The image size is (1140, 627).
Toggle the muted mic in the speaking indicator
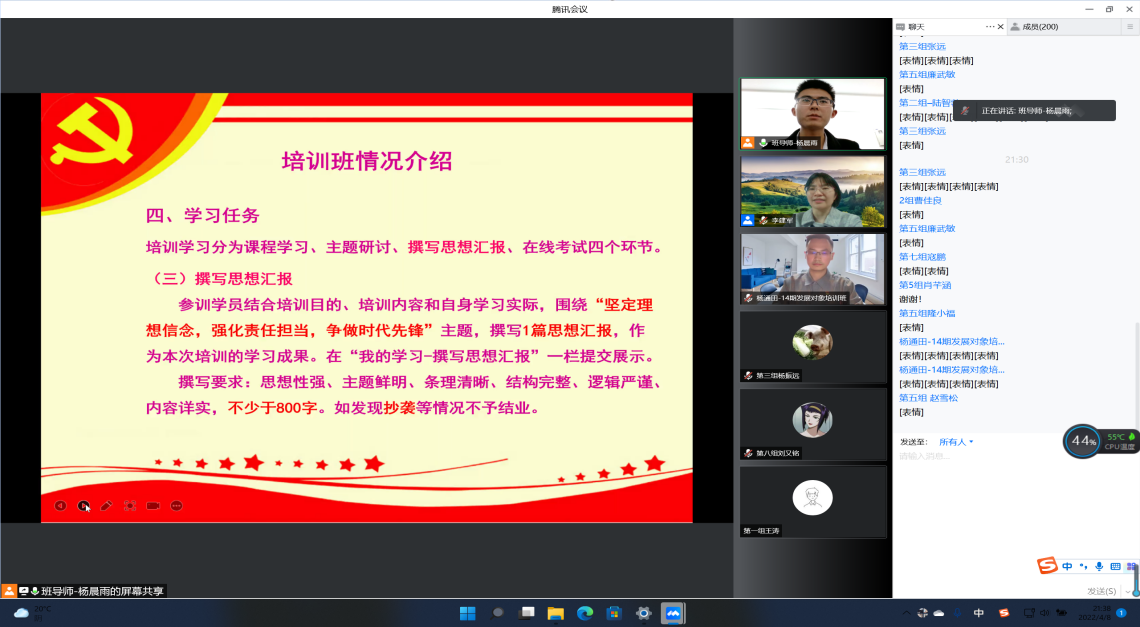(x=965, y=111)
